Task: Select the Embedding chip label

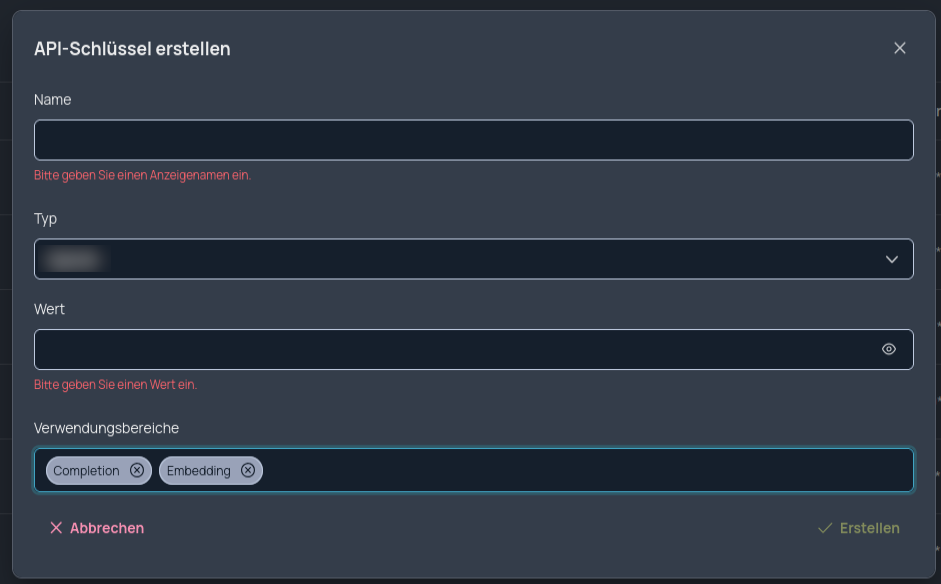Action: (x=199, y=471)
